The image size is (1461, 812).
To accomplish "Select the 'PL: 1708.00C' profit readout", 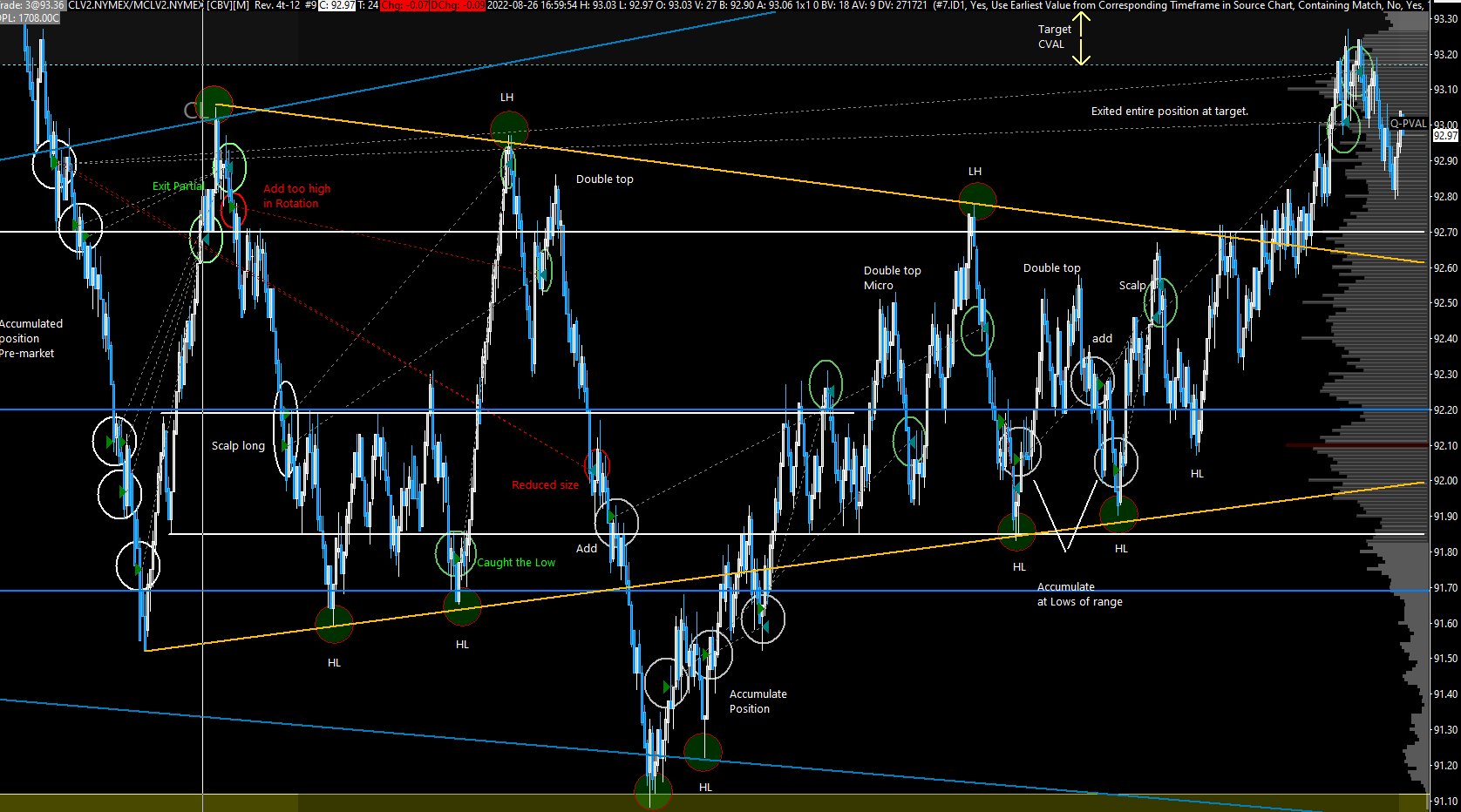I will (x=30, y=18).
